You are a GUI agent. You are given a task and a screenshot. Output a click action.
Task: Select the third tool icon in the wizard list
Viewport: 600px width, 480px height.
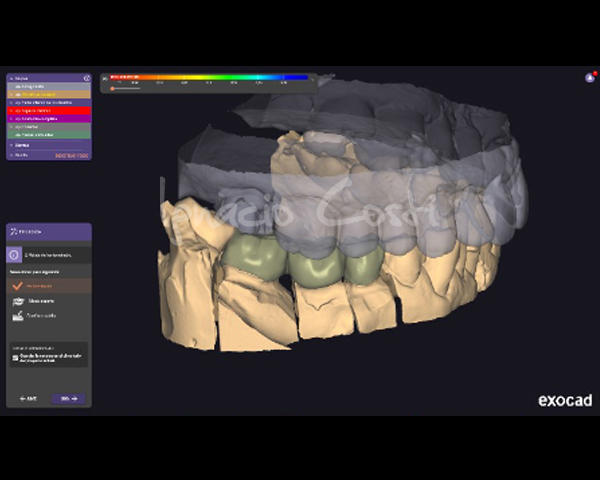pos(17,315)
